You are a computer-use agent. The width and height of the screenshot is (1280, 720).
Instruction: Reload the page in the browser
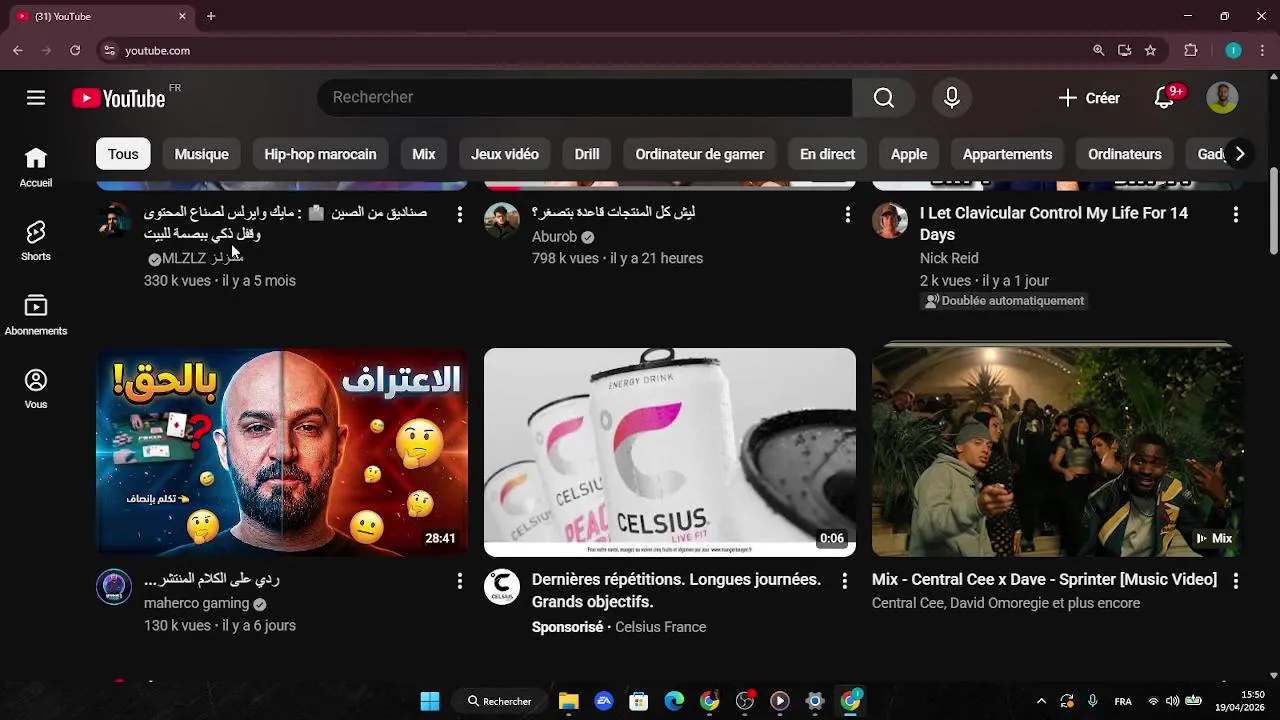click(x=75, y=50)
